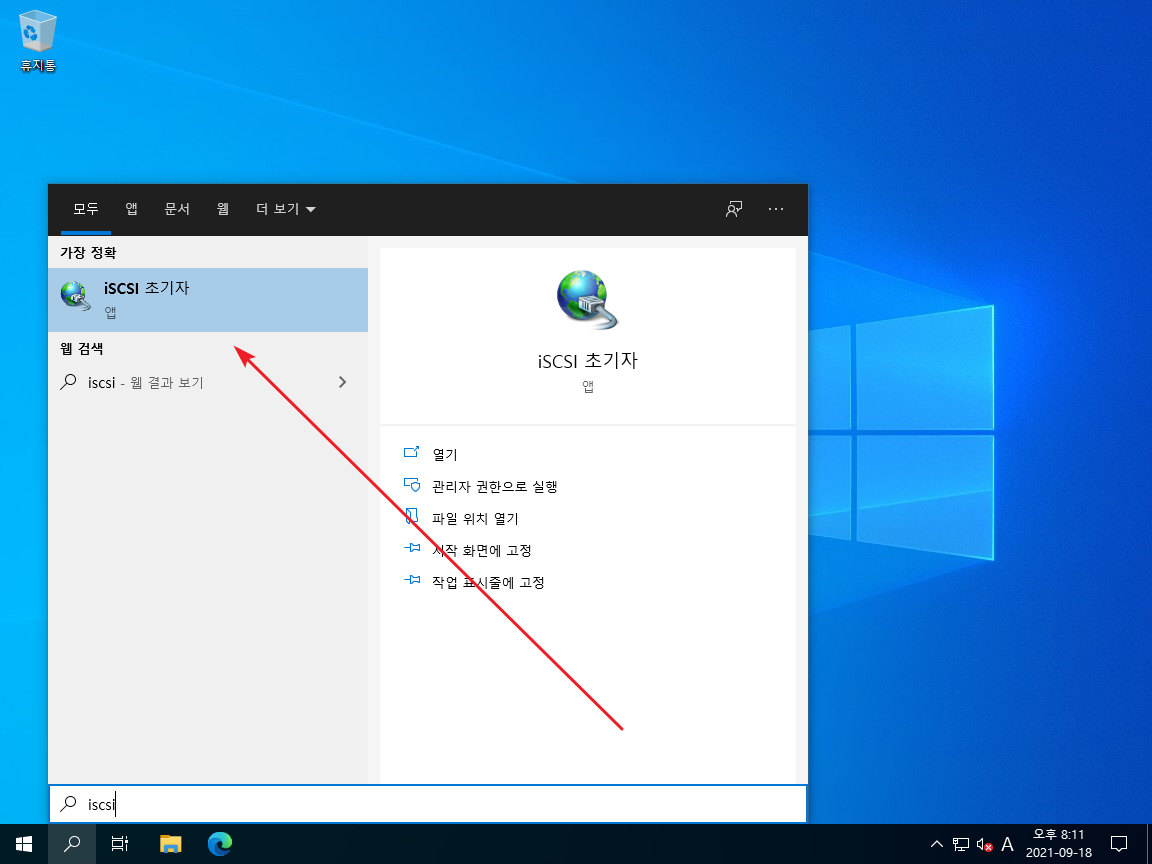Switch to the 앱 search tab

coord(132,209)
